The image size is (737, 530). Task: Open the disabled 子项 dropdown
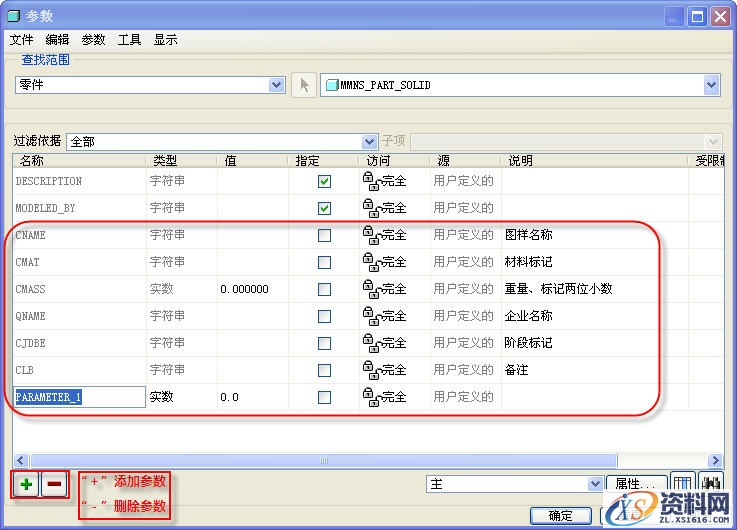(x=713, y=141)
